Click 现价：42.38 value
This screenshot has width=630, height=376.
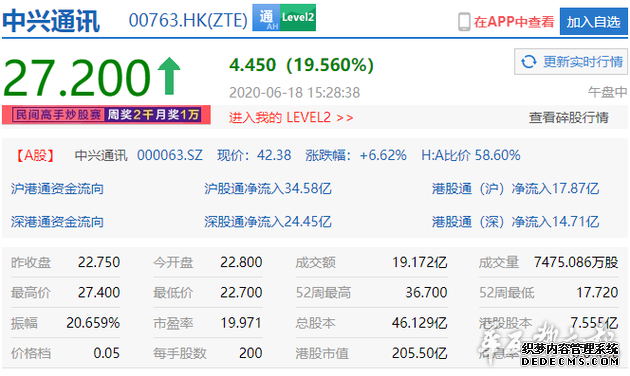point(254,155)
